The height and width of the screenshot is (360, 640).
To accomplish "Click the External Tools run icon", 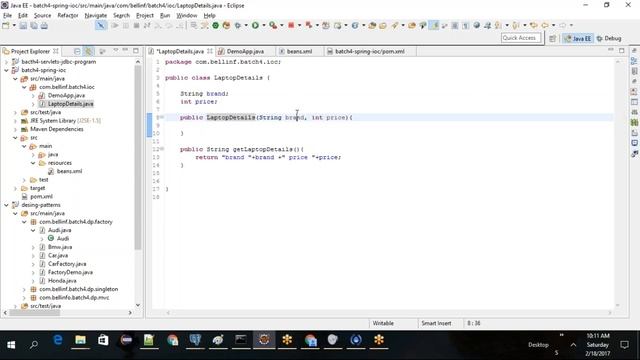I will tap(273, 26).
